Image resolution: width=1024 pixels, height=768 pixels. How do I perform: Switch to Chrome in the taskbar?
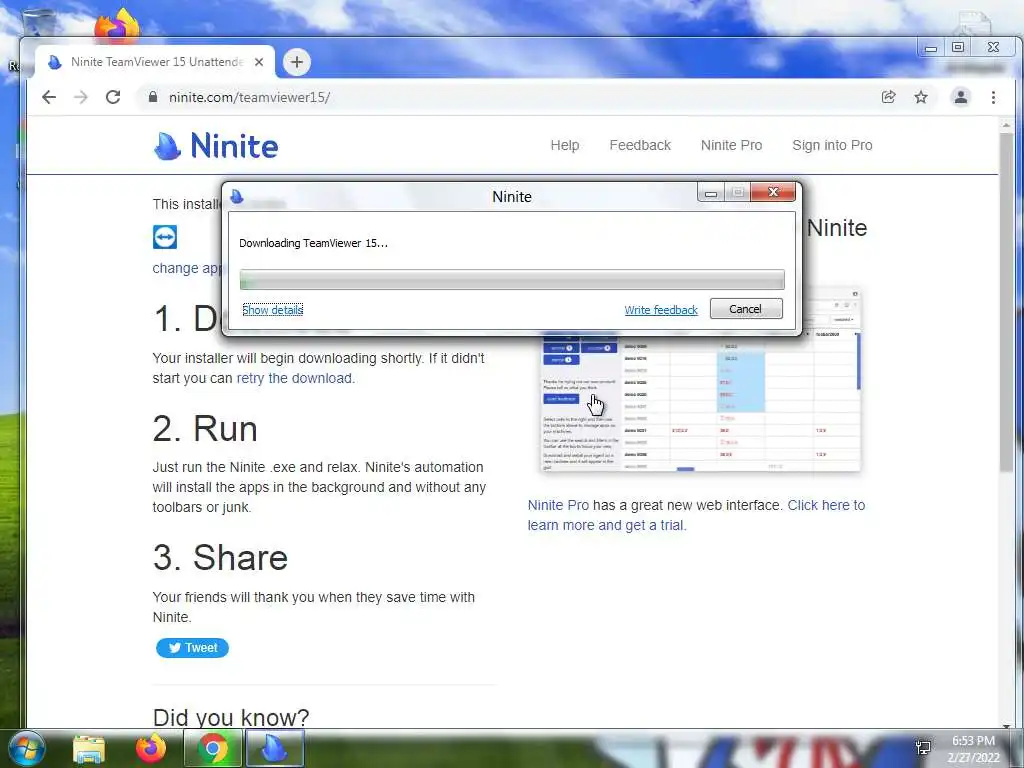coord(213,748)
